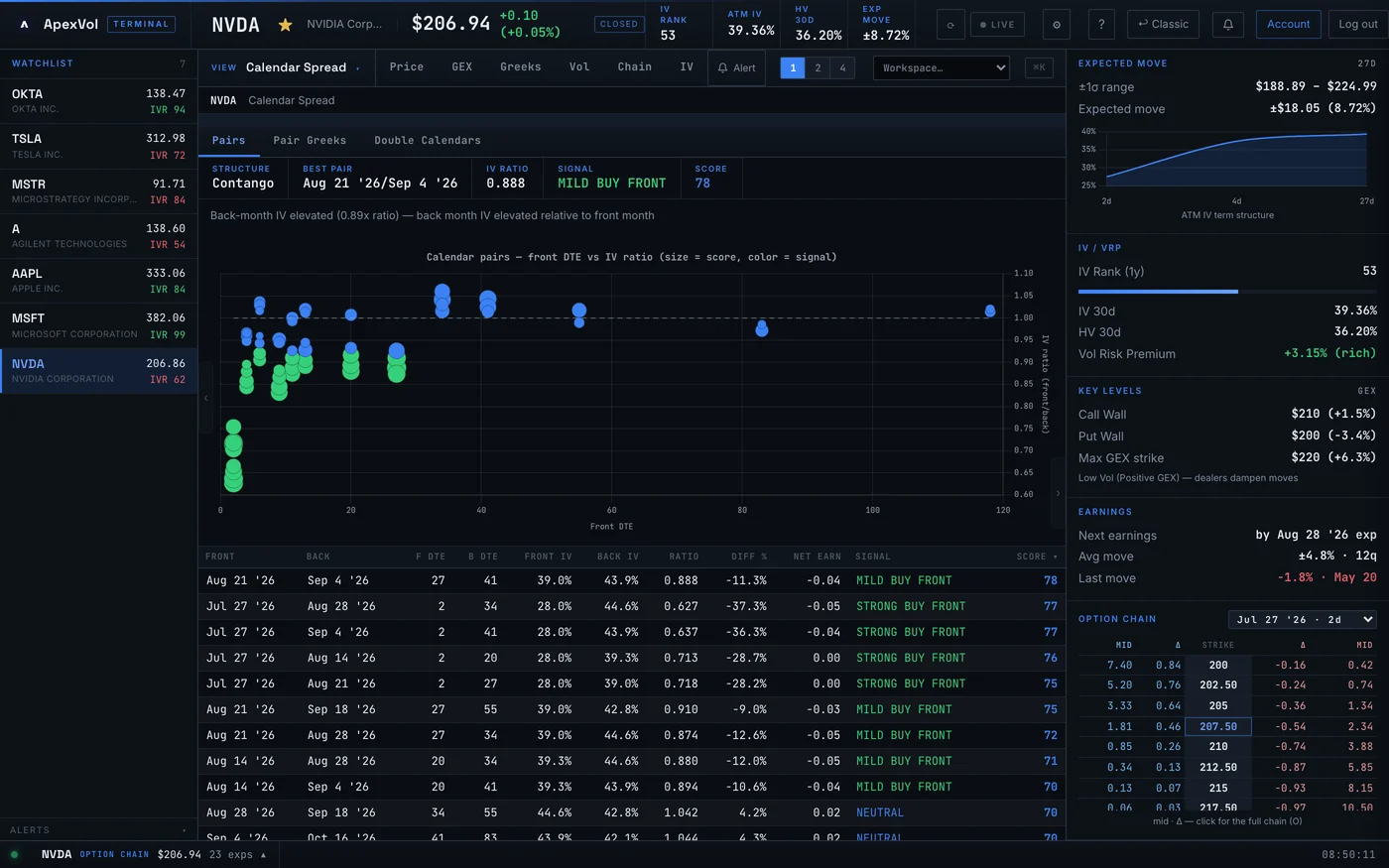Switch to the IV tab

(687, 66)
